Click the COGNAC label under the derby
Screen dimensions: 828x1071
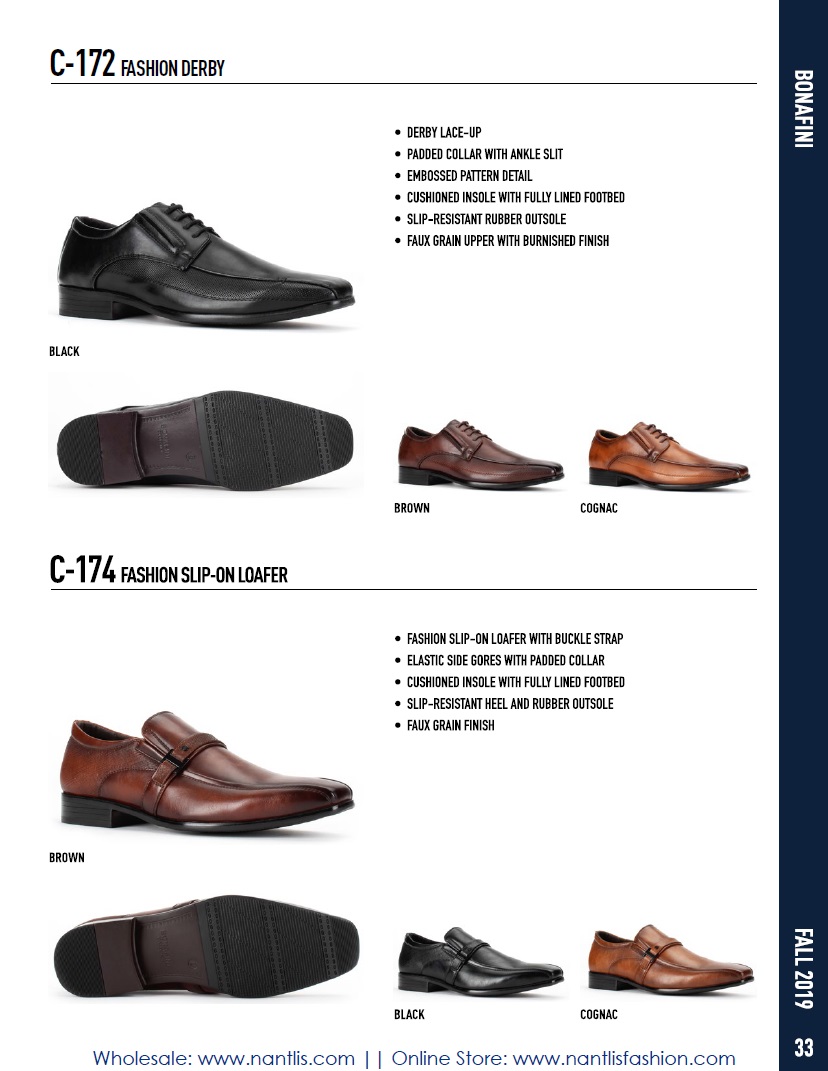(598, 508)
